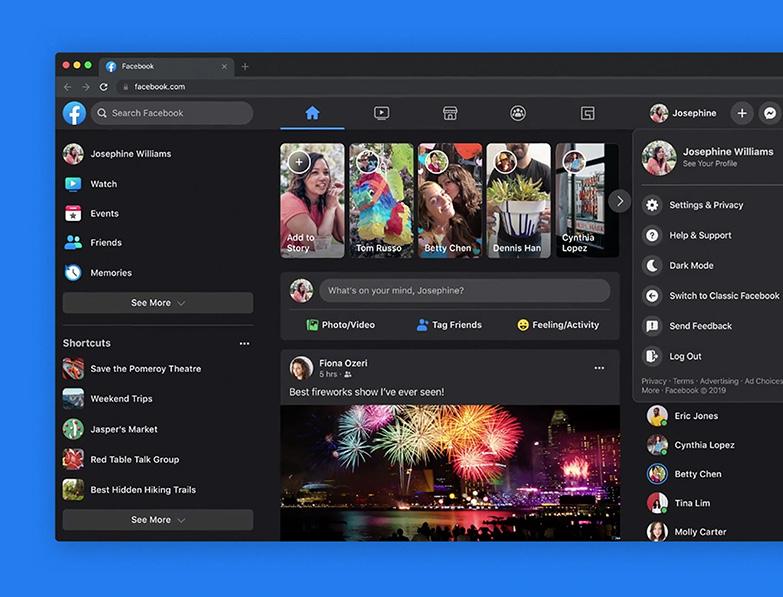Viewport: 783px width, 597px height.
Task: Click Add to Story card
Action: coord(312,201)
